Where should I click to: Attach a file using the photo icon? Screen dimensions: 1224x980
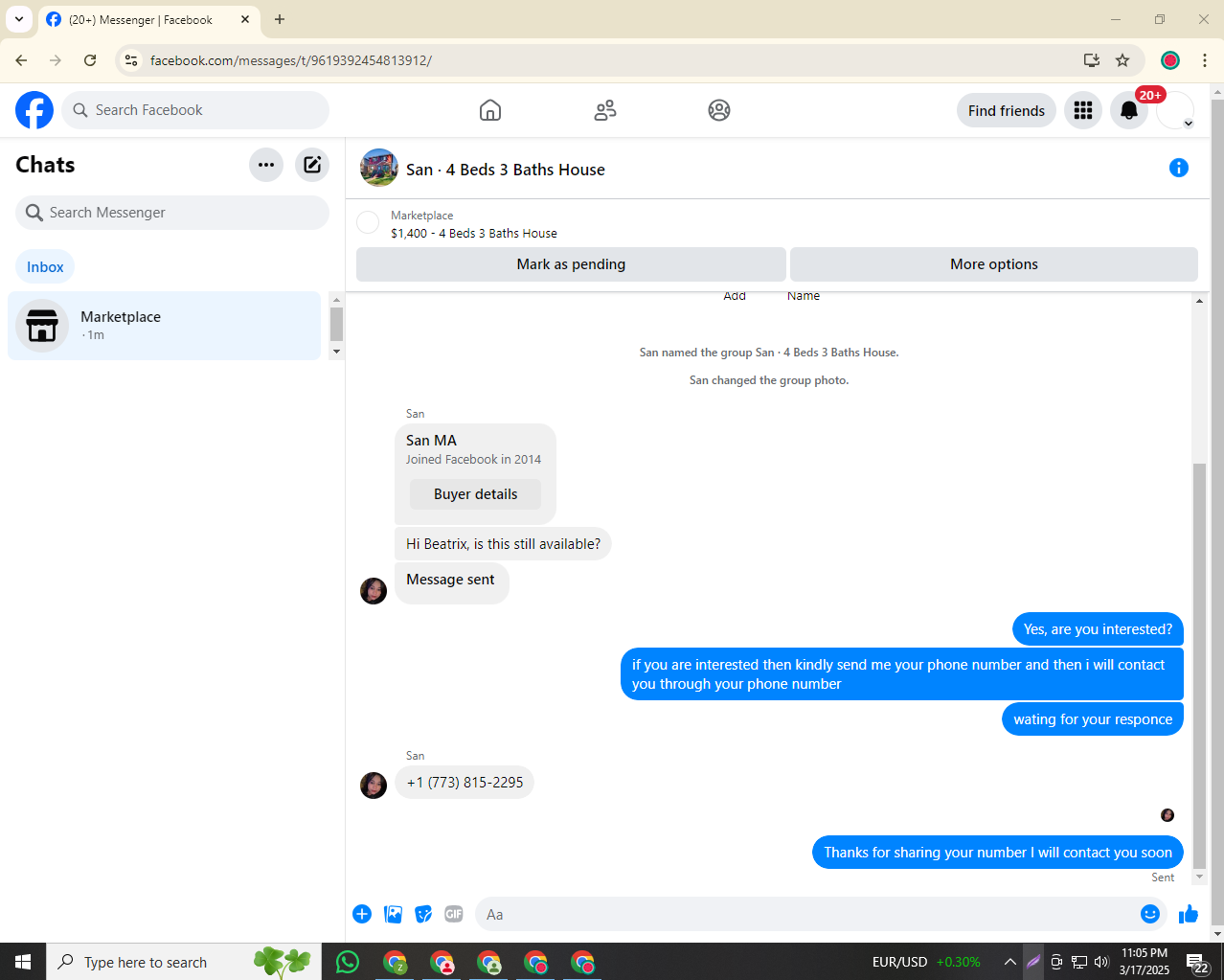(393, 914)
